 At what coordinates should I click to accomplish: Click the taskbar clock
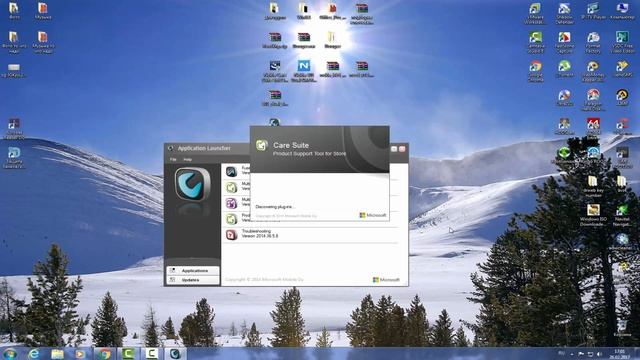[619, 353]
